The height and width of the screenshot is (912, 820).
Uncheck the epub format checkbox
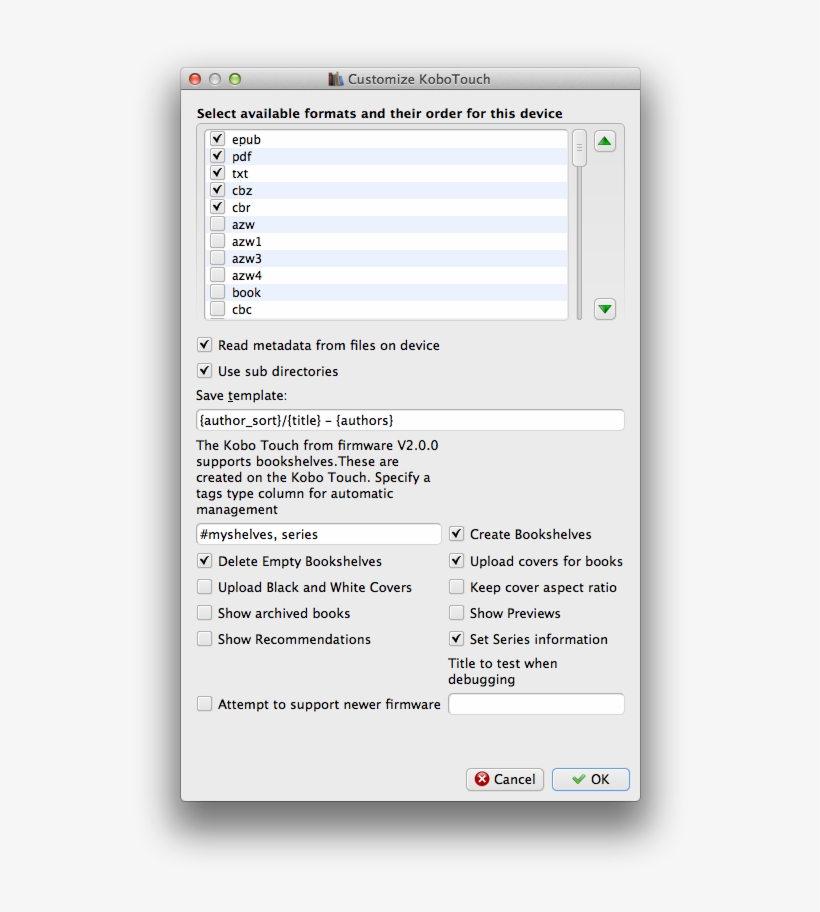pos(217,140)
